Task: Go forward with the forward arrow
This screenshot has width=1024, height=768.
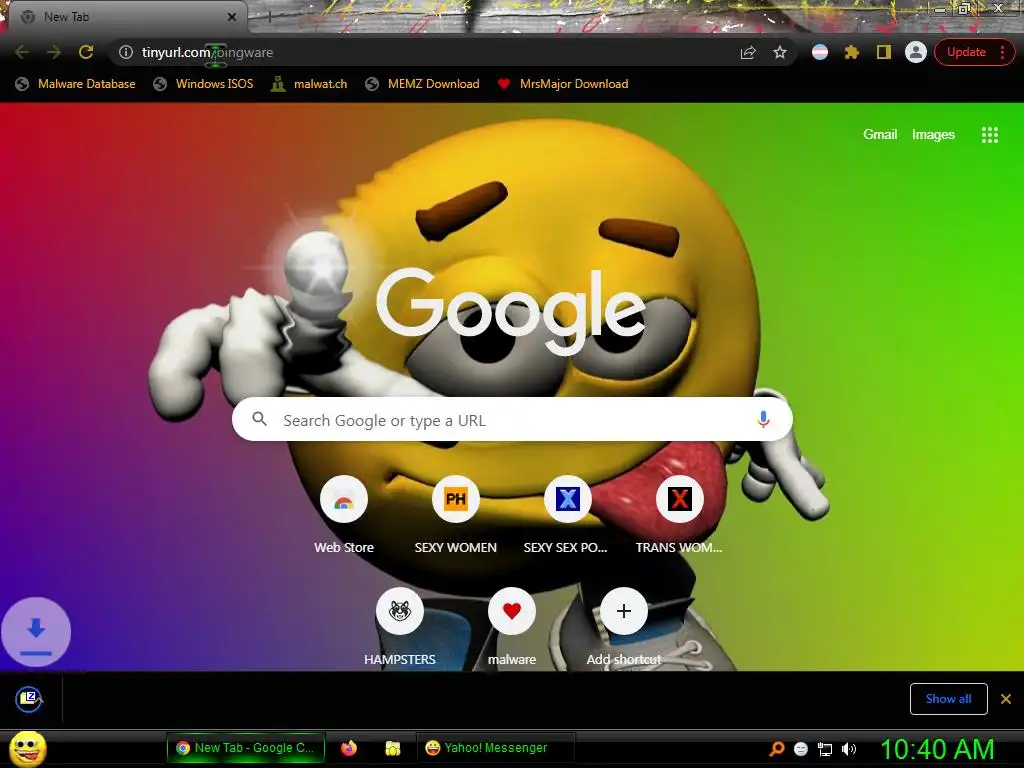Action: coord(54,52)
